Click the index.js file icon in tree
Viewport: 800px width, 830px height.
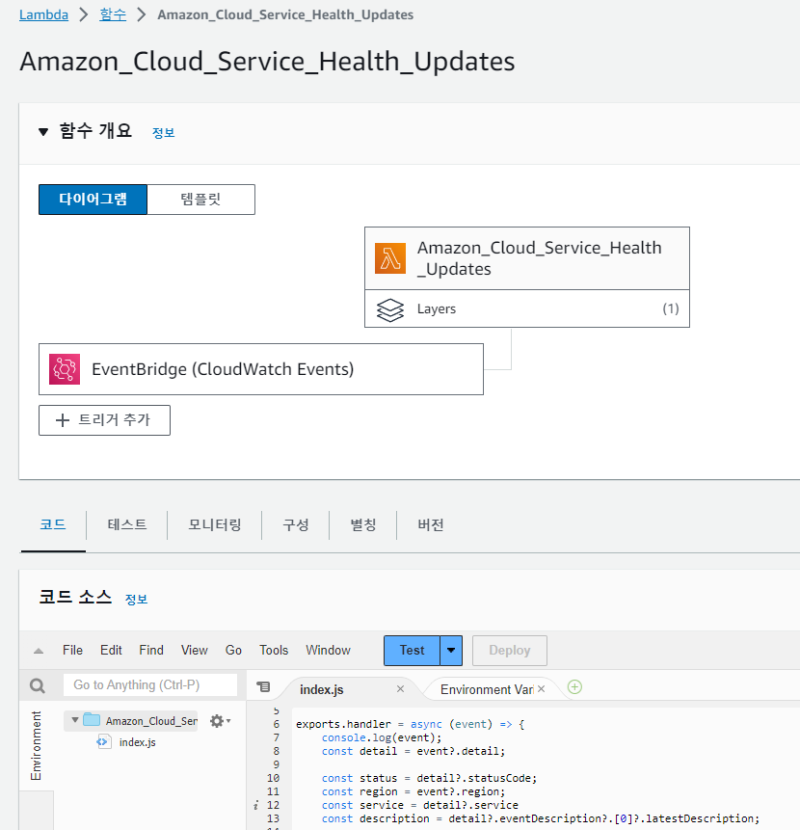(x=103, y=742)
